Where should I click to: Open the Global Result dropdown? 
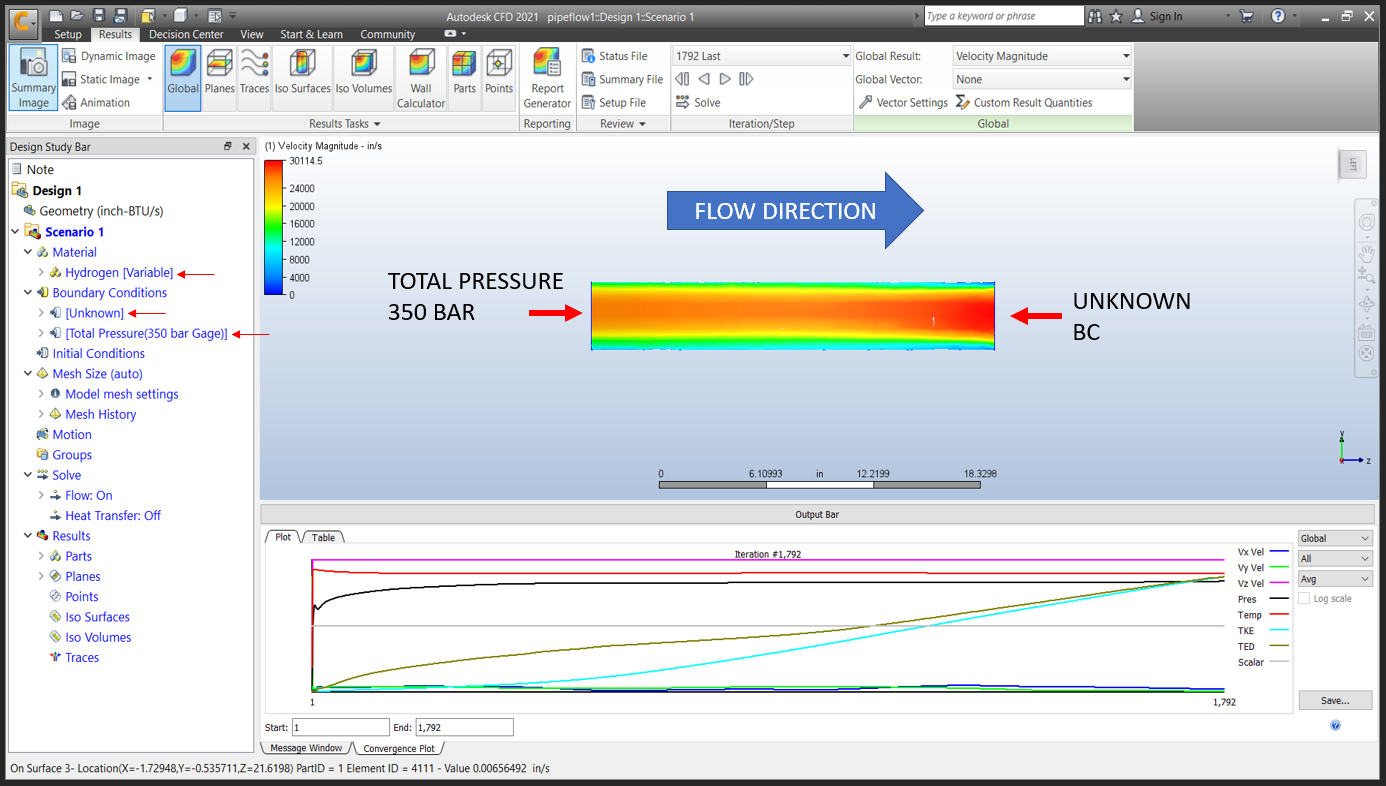[x=1040, y=56]
